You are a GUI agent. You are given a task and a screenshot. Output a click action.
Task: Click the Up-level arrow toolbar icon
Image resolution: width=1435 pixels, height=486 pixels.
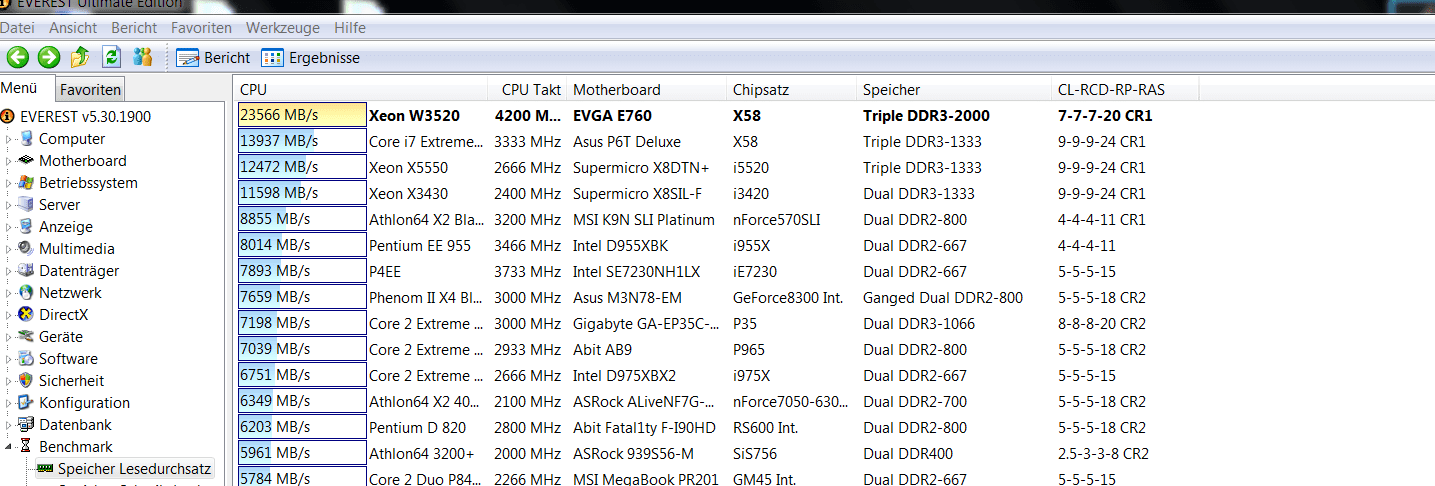pos(80,57)
